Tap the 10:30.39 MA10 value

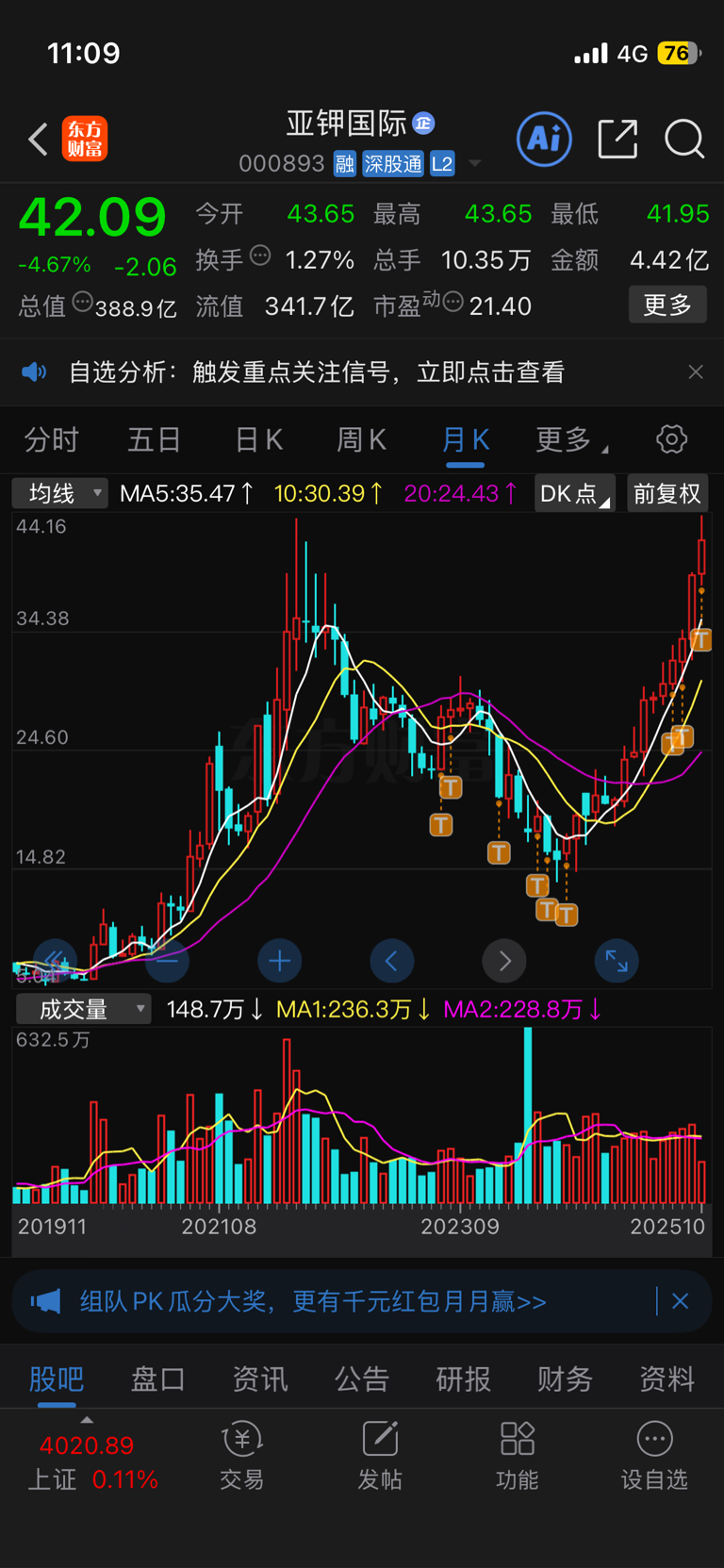point(329,493)
